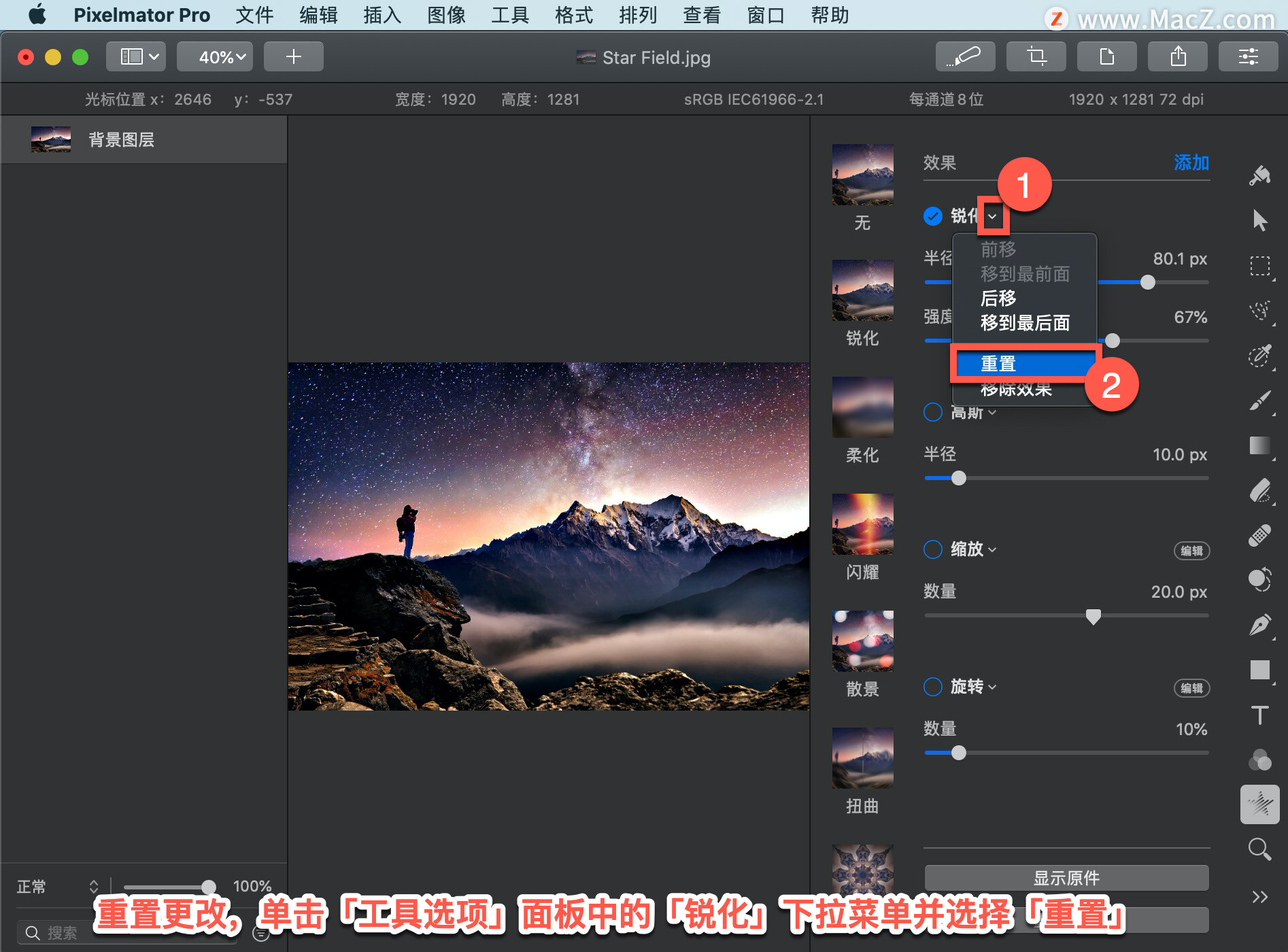Click the layer opacity slider handle
Viewport: 1288px width, 952px height.
click(209, 887)
